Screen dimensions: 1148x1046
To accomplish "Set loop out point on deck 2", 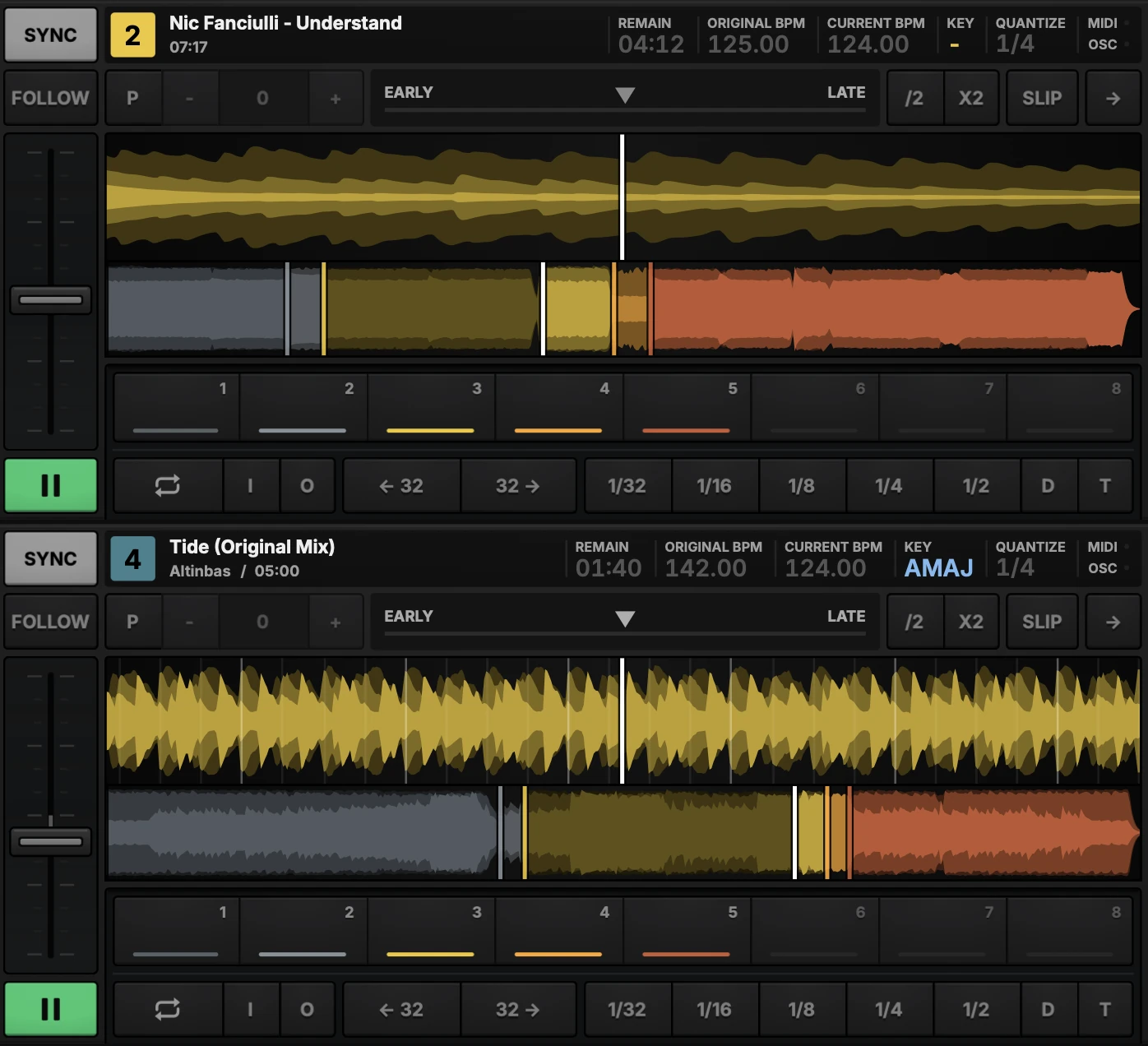I will 307,486.
